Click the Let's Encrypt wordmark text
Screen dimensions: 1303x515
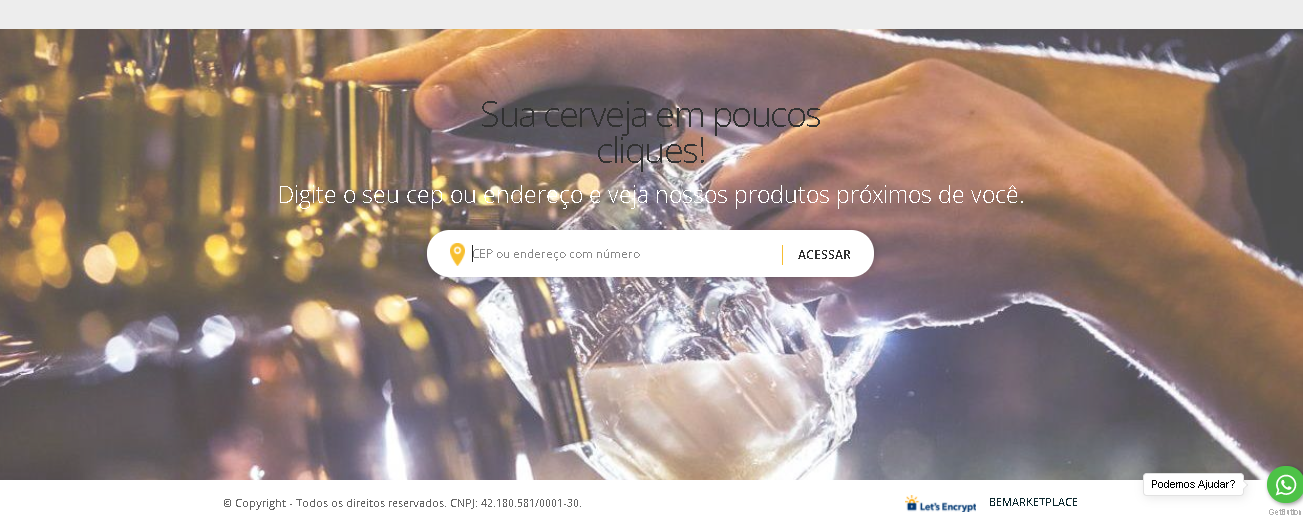pos(949,506)
